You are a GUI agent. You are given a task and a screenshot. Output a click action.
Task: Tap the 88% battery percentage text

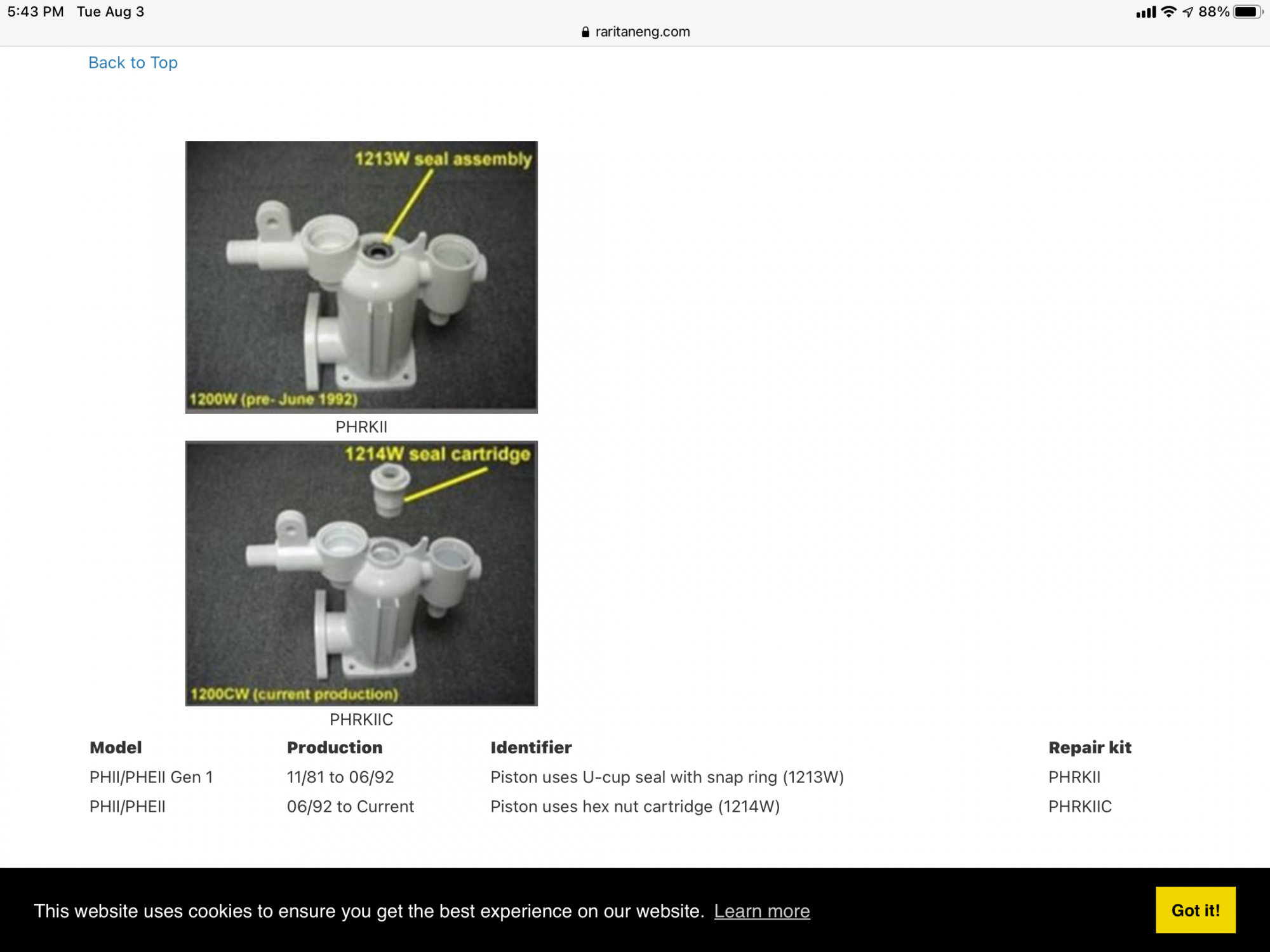pyautogui.click(x=1213, y=12)
